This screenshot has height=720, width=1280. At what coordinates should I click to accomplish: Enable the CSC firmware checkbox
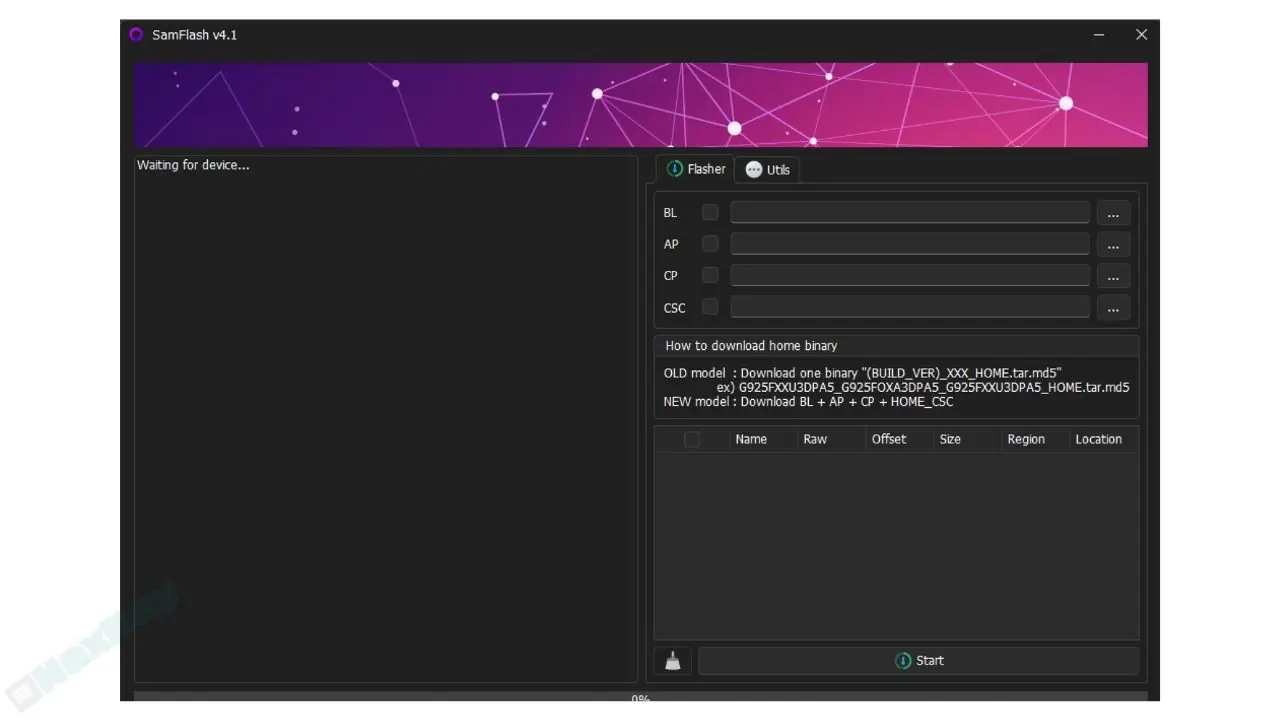coord(710,307)
